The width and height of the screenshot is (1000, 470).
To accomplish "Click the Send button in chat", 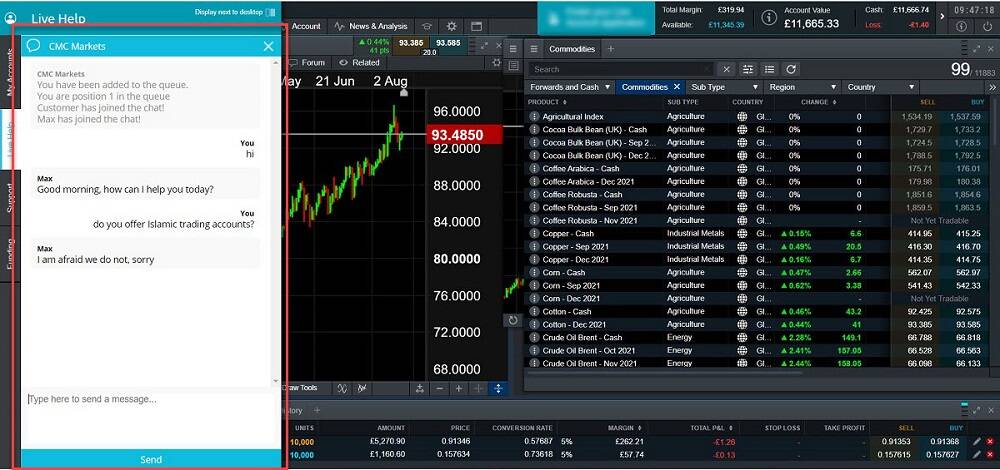I will [150, 459].
